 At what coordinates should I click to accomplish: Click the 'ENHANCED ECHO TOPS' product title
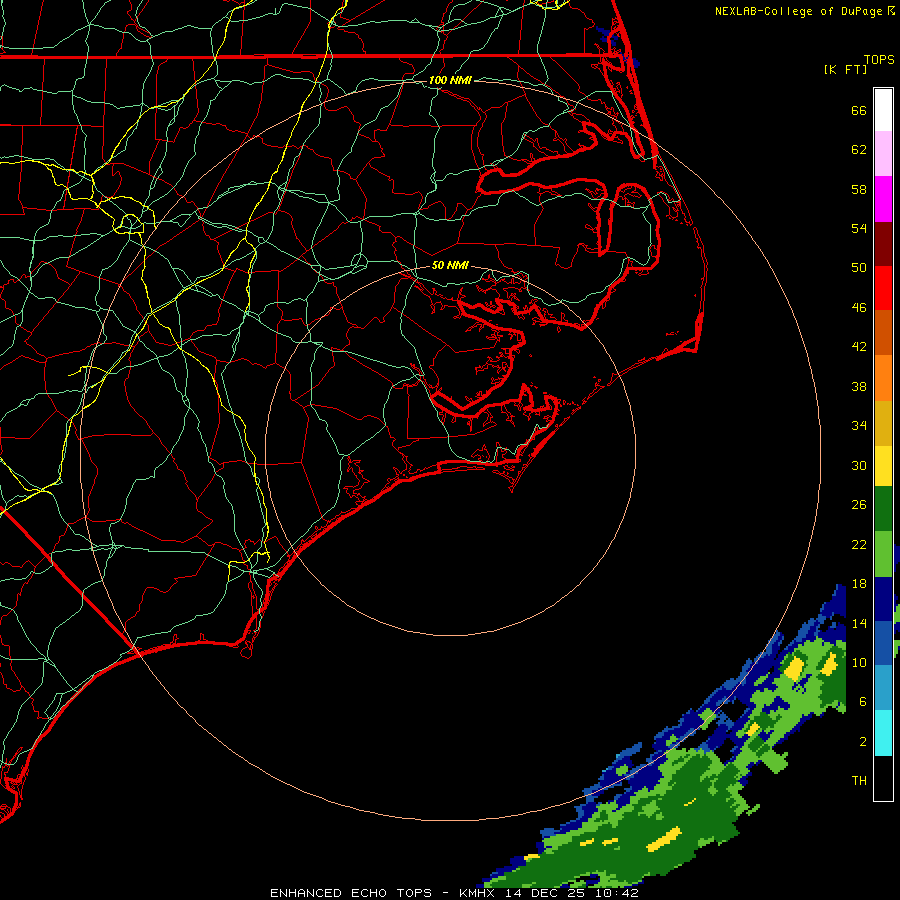351,893
